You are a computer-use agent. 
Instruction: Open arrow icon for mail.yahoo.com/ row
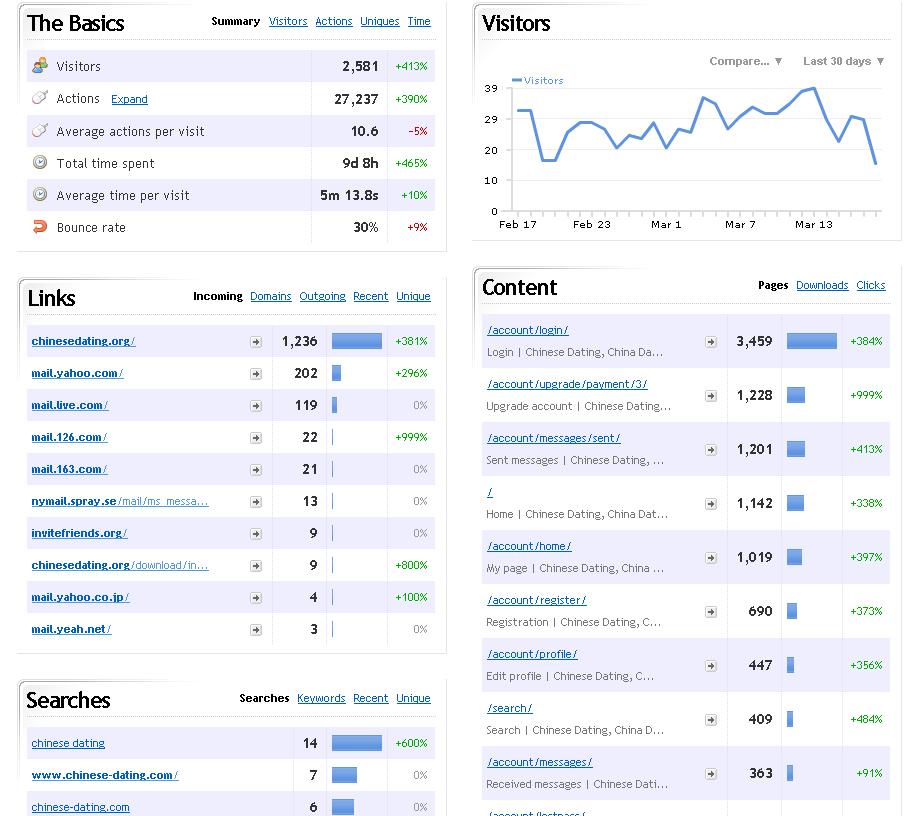click(x=256, y=374)
